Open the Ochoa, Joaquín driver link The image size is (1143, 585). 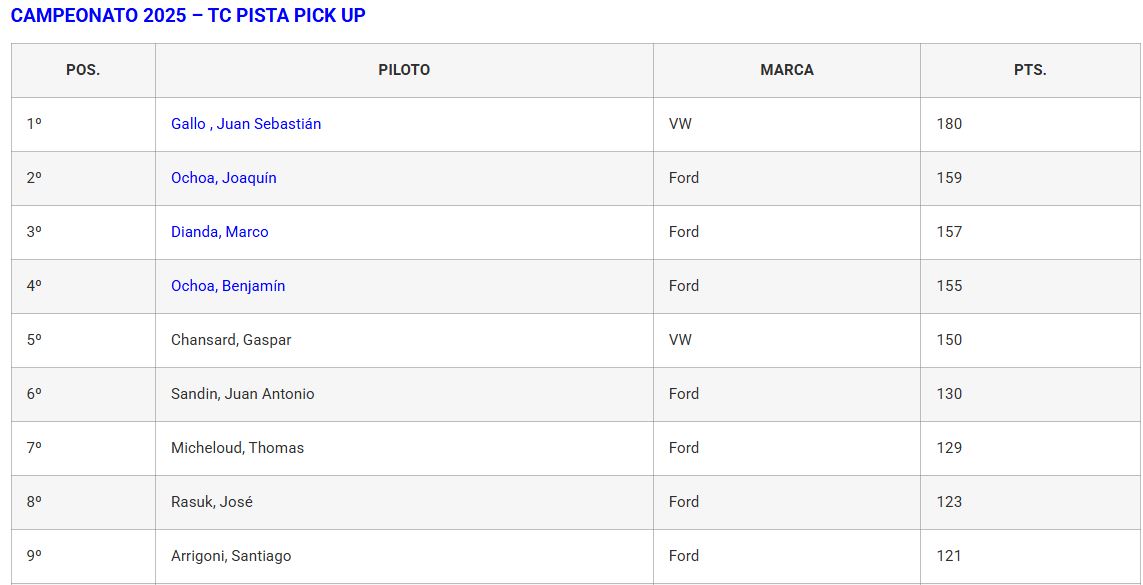coord(224,178)
